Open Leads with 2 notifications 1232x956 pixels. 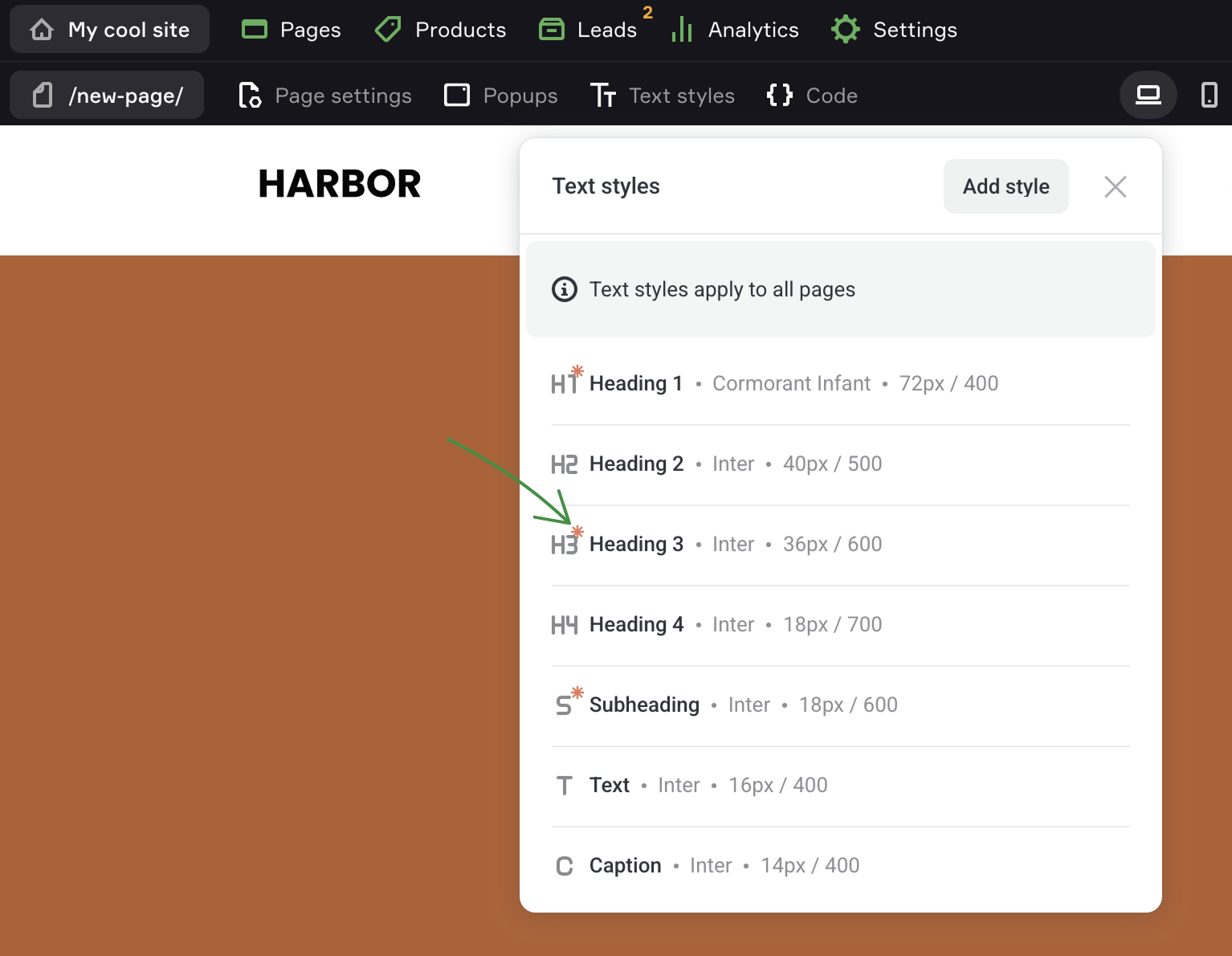coord(589,30)
